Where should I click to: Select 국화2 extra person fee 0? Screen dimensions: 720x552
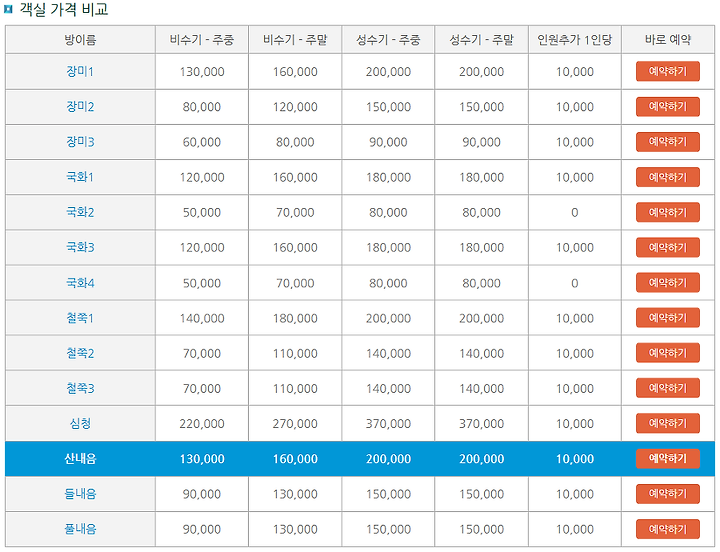[x=575, y=212]
